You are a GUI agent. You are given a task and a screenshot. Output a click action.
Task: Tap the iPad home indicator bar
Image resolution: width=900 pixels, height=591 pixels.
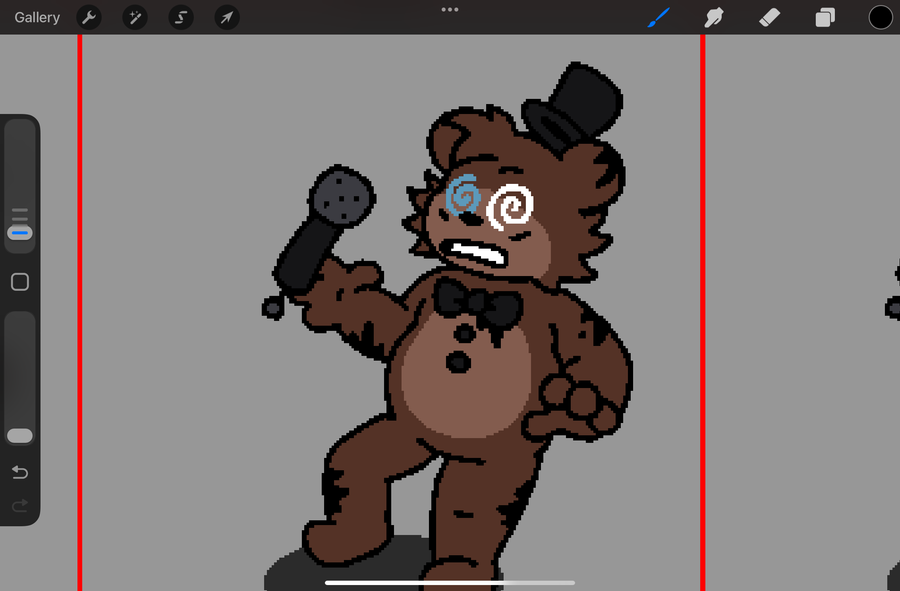(x=450, y=582)
